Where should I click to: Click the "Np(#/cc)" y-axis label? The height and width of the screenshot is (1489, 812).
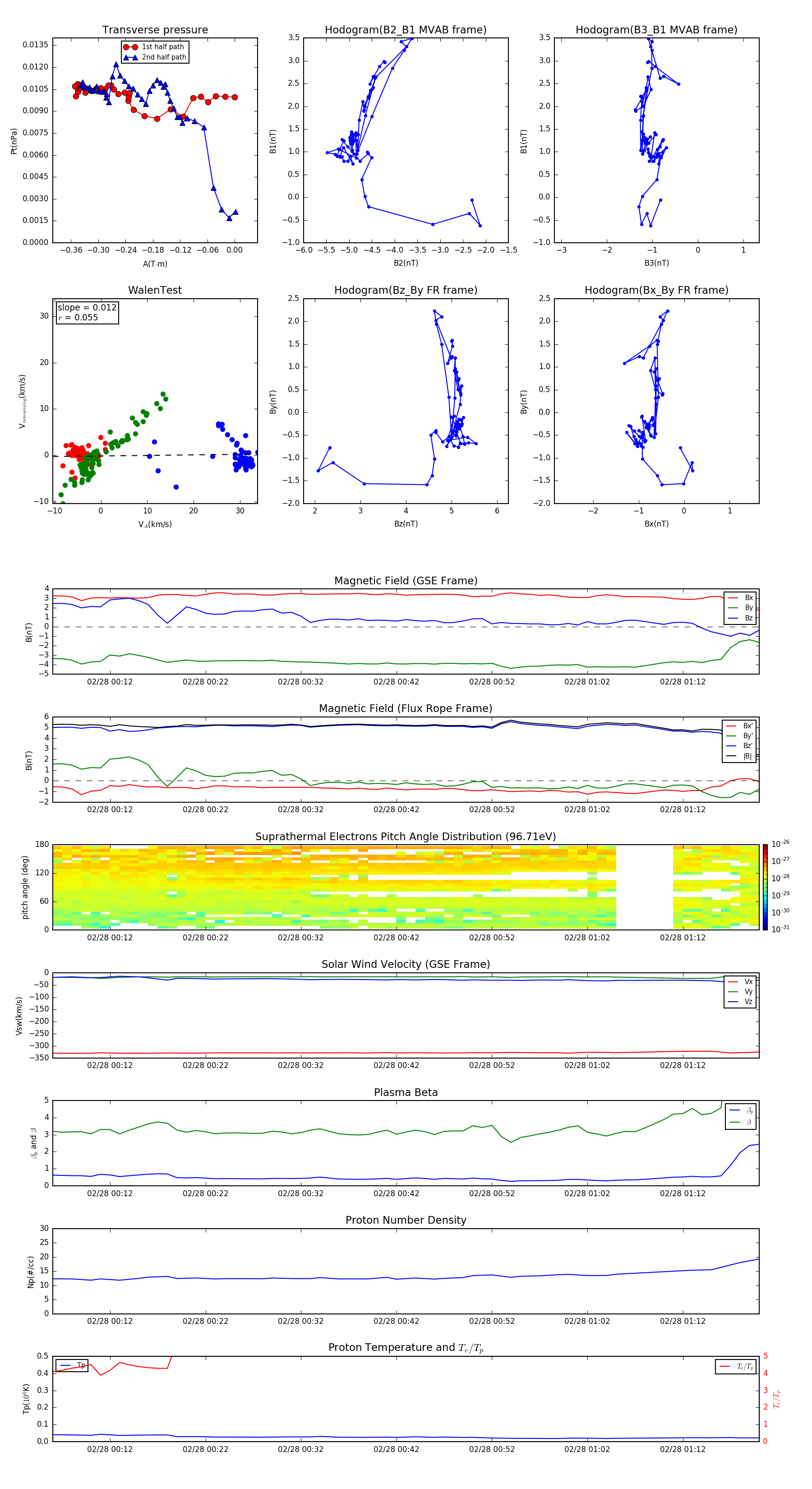pos(31,1272)
